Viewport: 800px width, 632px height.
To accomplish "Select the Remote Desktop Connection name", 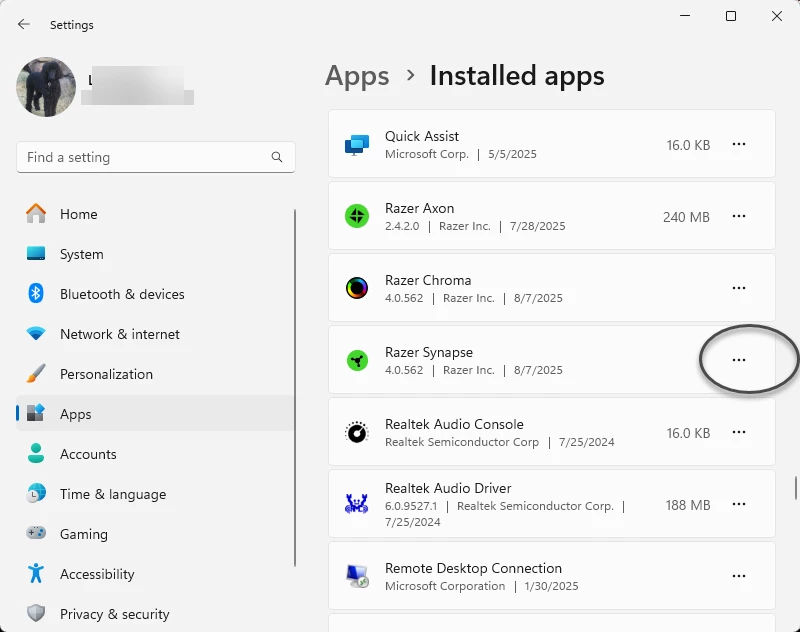I will click(x=473, y=568).
